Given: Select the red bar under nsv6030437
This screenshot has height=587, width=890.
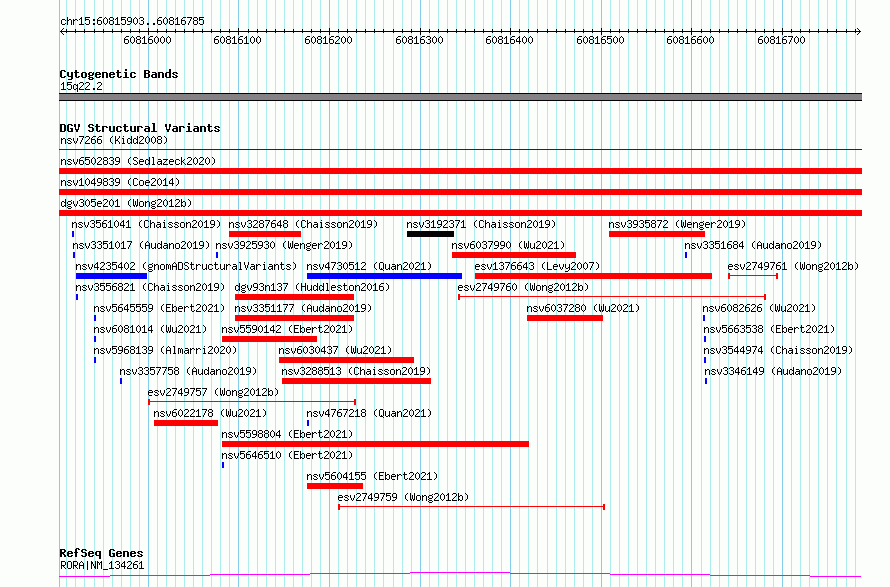Looking at the screenshot, I should tap(346, 360).
